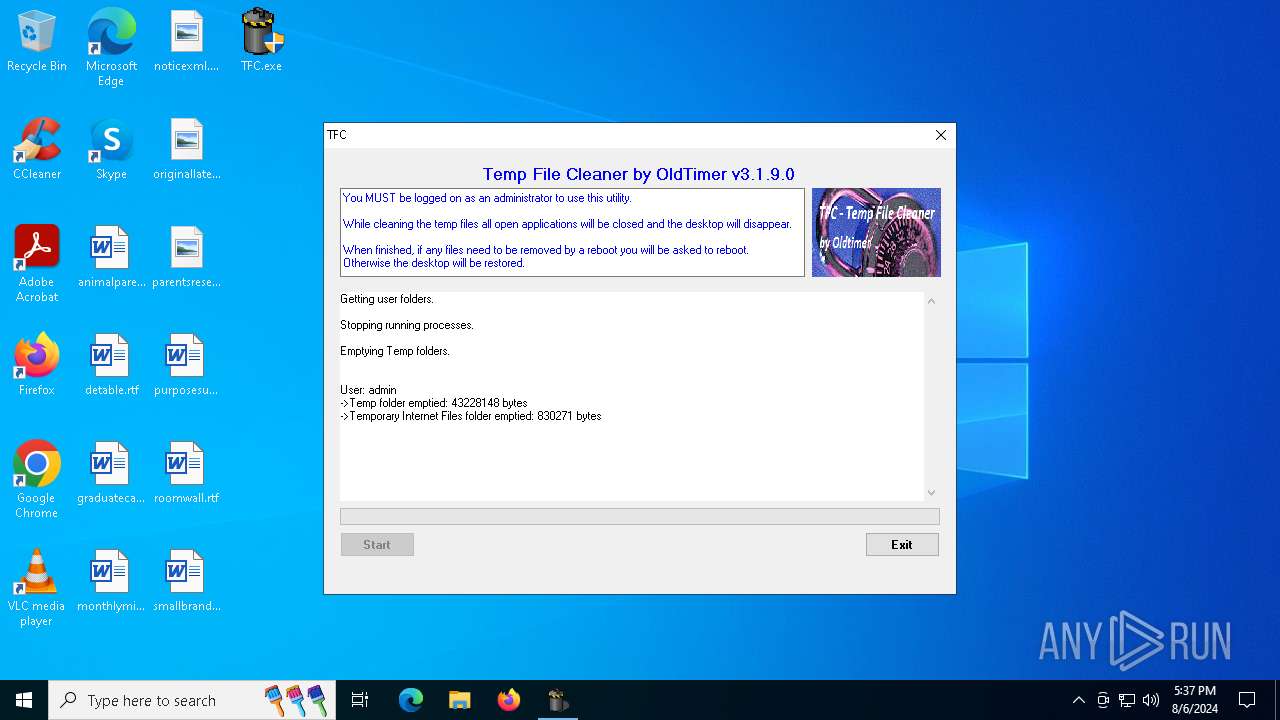Click 'Temp folder emptied: 43228148 bytes' line
This screenshot has width=1280, height=720.
pos(434,403)
